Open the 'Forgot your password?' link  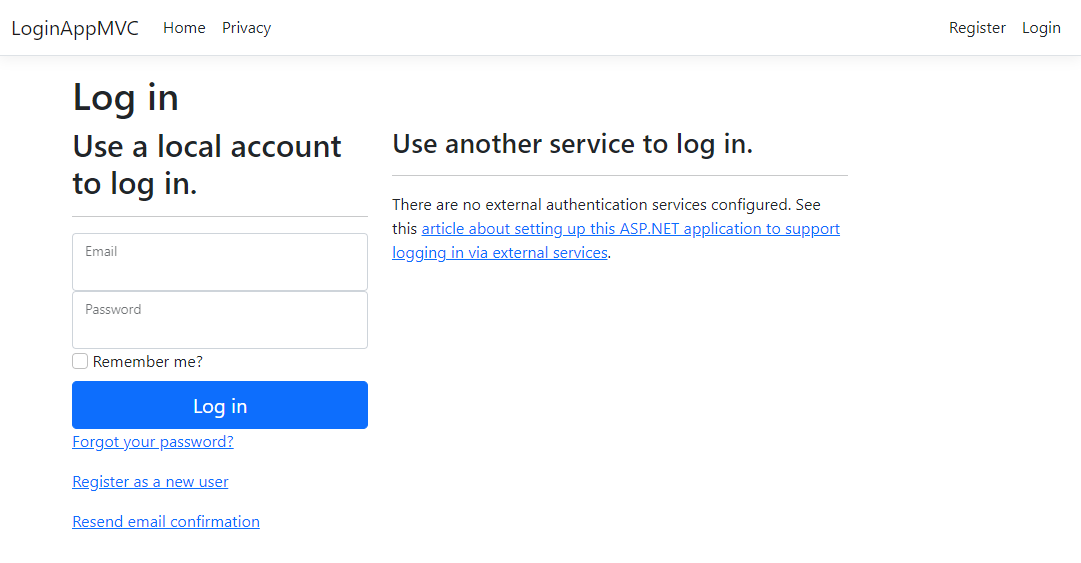pos(153,442)
